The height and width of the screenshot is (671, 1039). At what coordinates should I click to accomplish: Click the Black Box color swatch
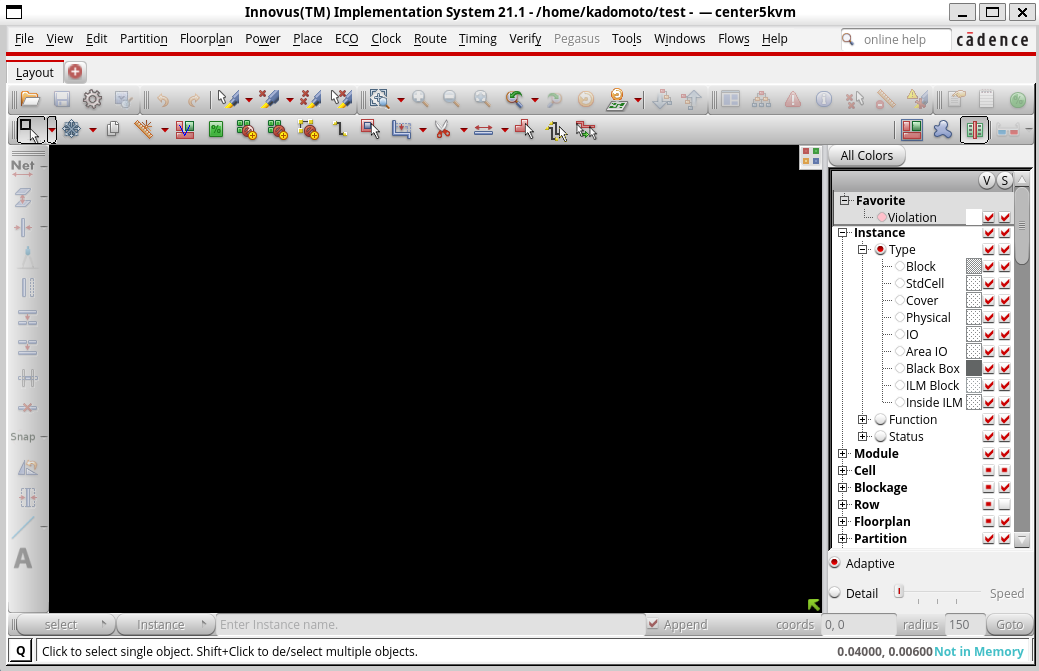click(x=973, y=368)
